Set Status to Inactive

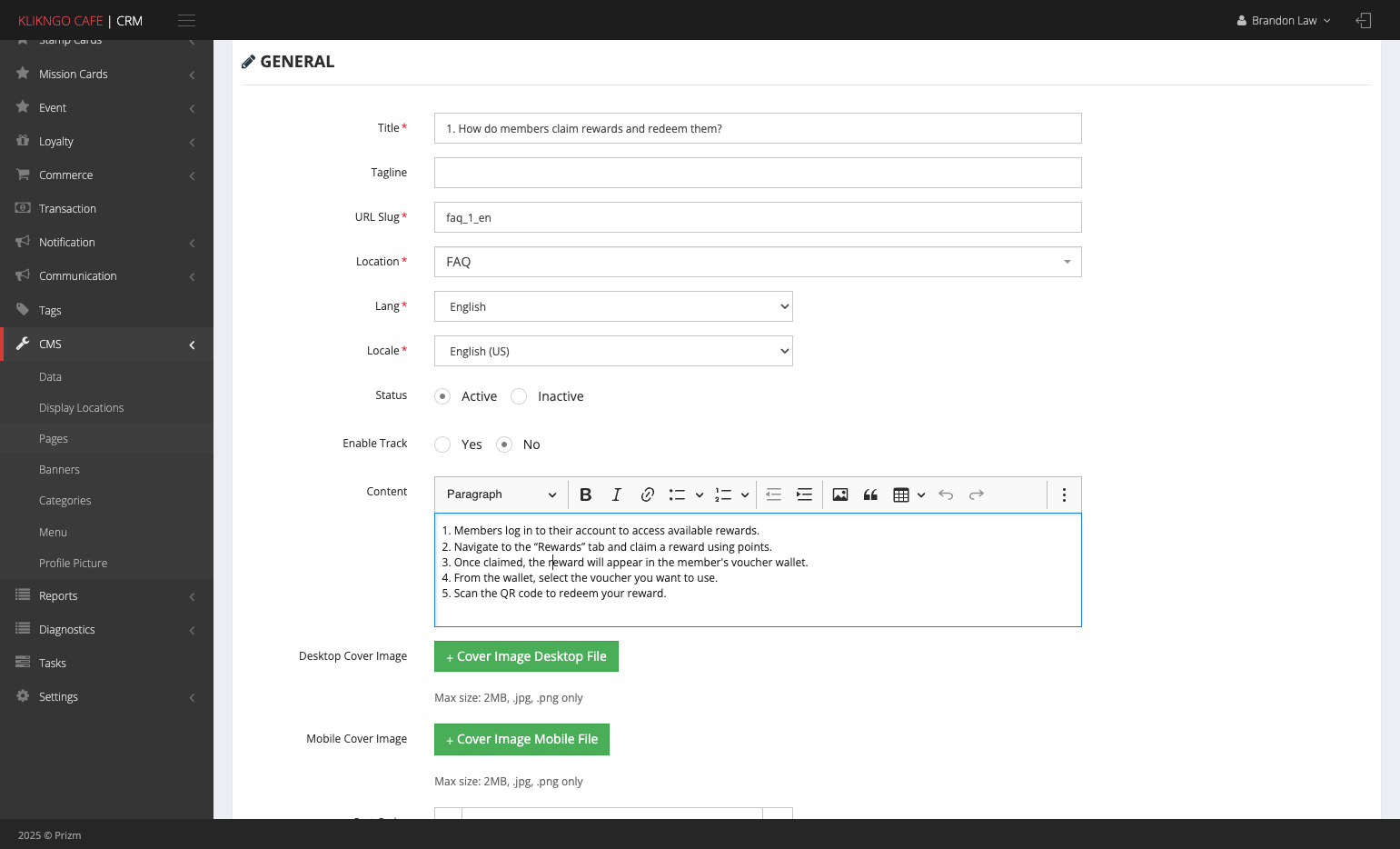[x=519, y=396]
